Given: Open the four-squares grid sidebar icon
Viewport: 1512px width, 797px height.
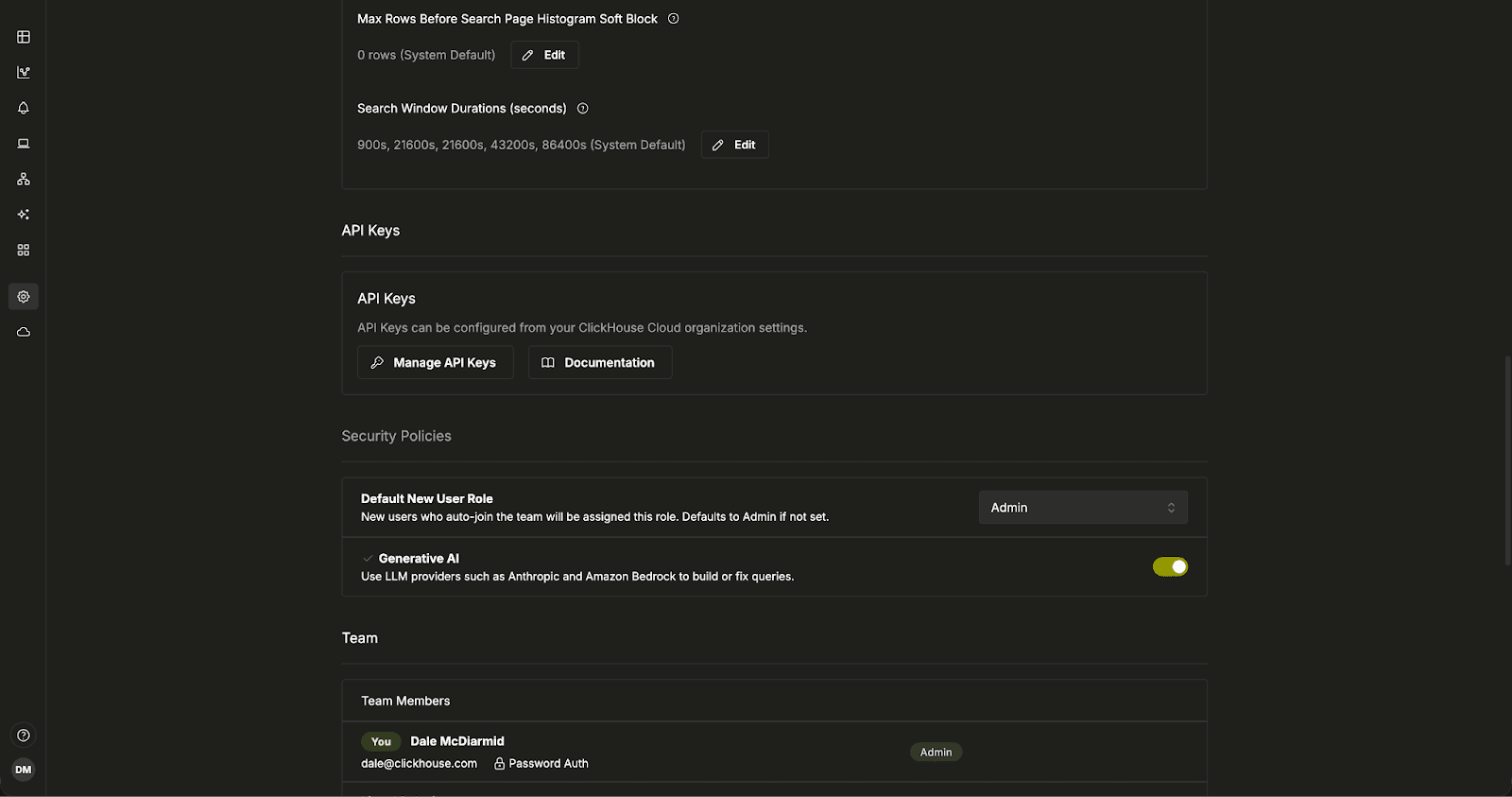Looking at the screenshot, I should [24, 250].
